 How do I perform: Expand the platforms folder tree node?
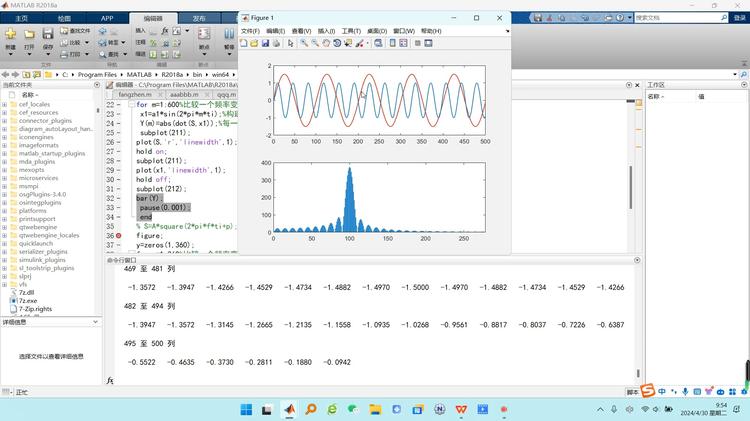click(4, 211)
